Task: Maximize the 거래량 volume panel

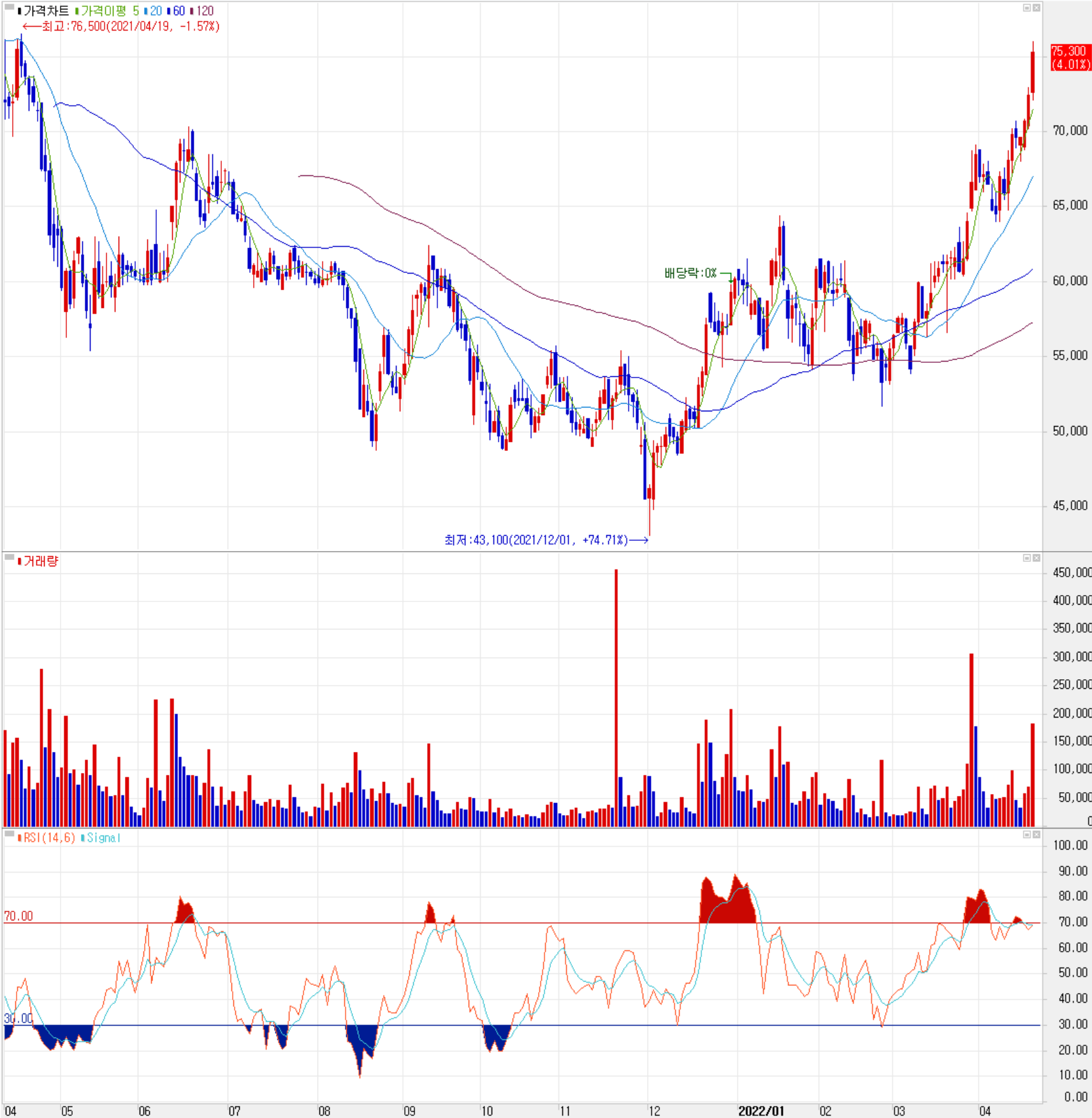Action: coord(1026,558)
